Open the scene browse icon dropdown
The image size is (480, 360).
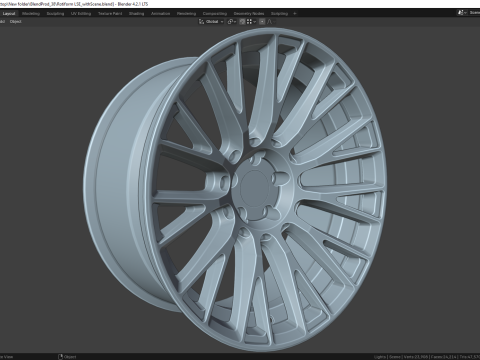462,13
